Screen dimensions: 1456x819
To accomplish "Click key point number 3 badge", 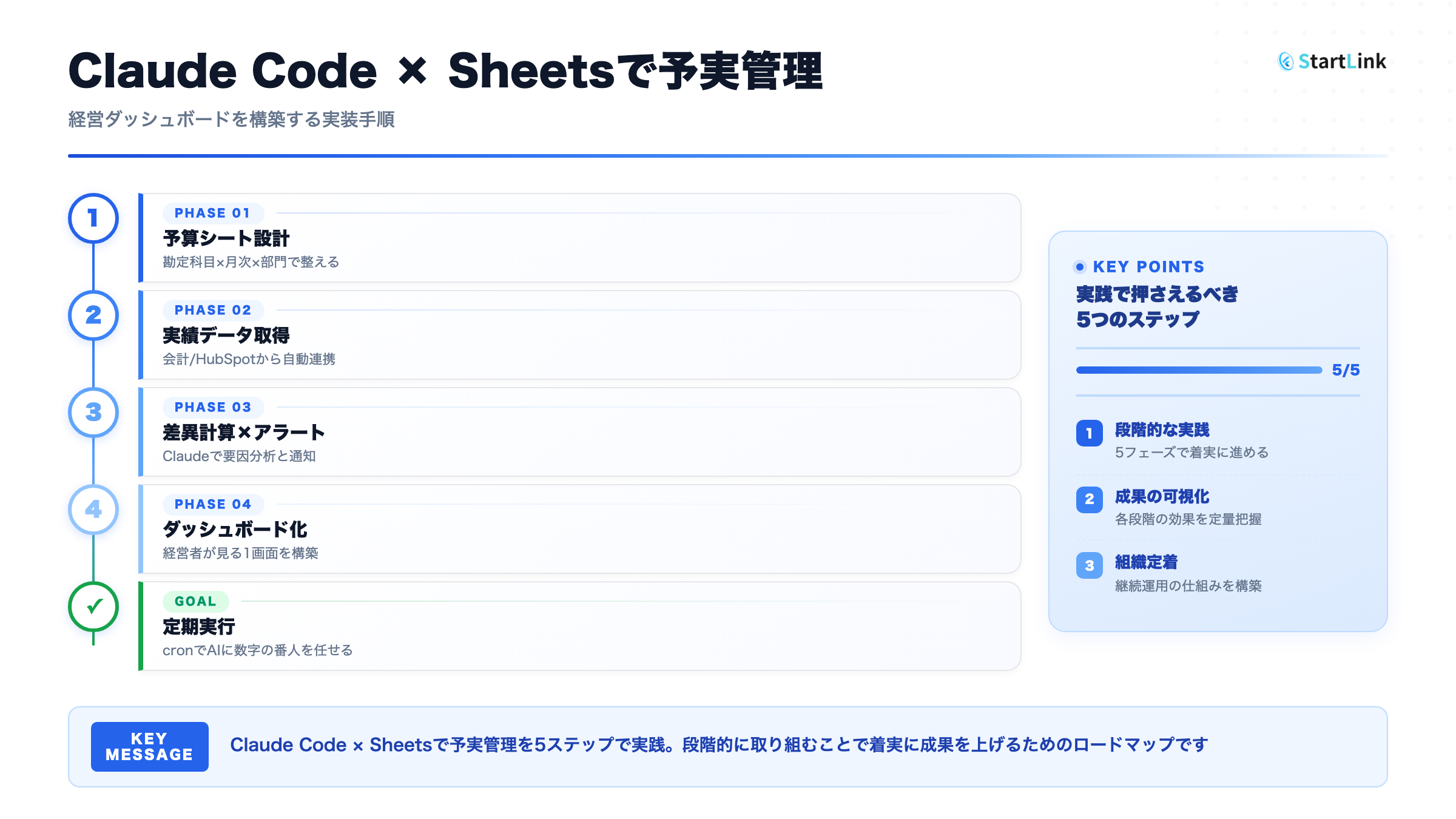I will tap(1089, 565).
